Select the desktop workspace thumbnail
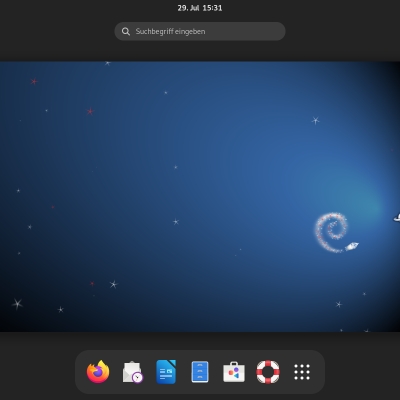The height and width of the screenshot is (400, 400). pyautogui.click(x=200, y=196)
